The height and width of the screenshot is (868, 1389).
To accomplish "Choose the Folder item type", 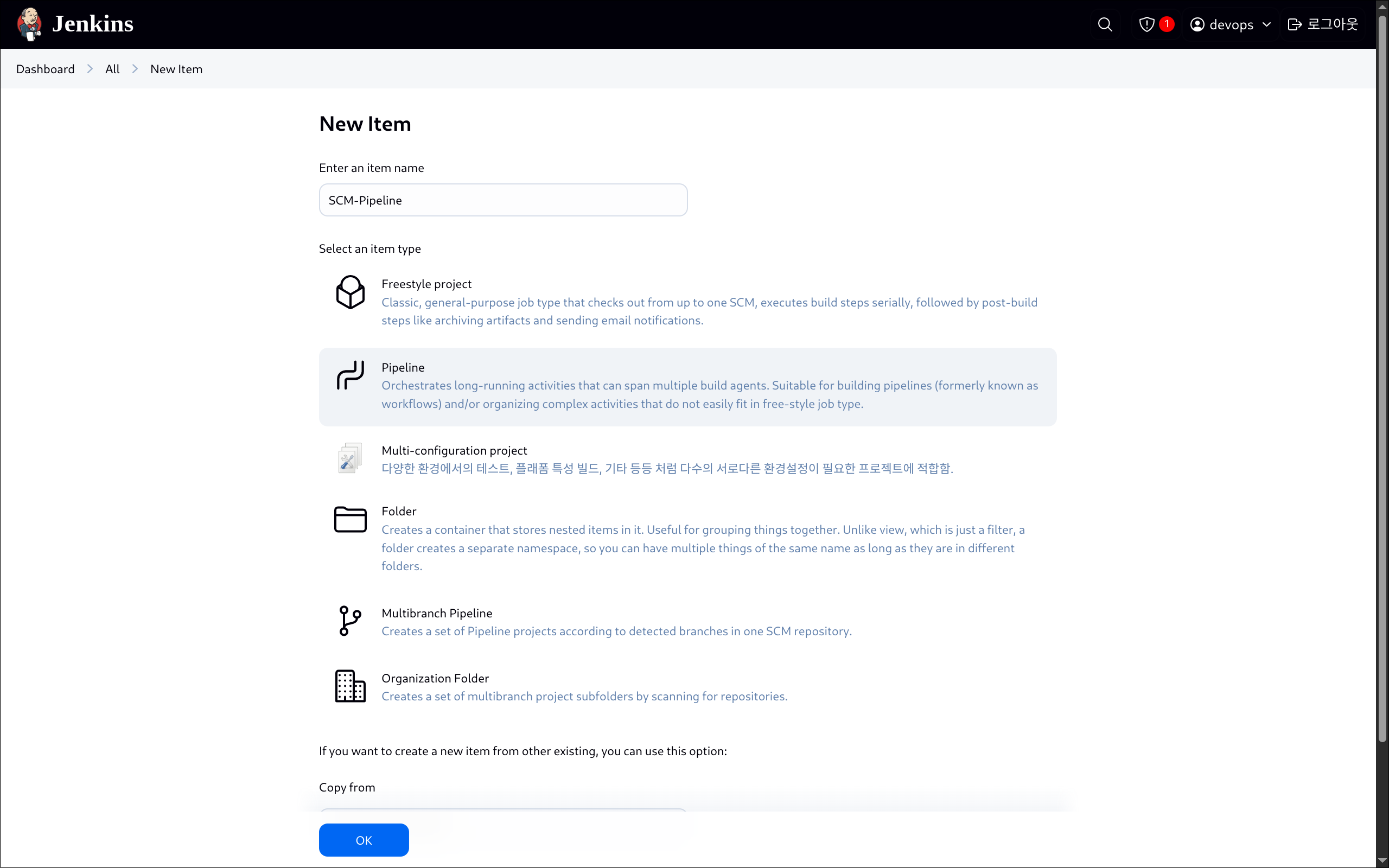I will 399,511.
